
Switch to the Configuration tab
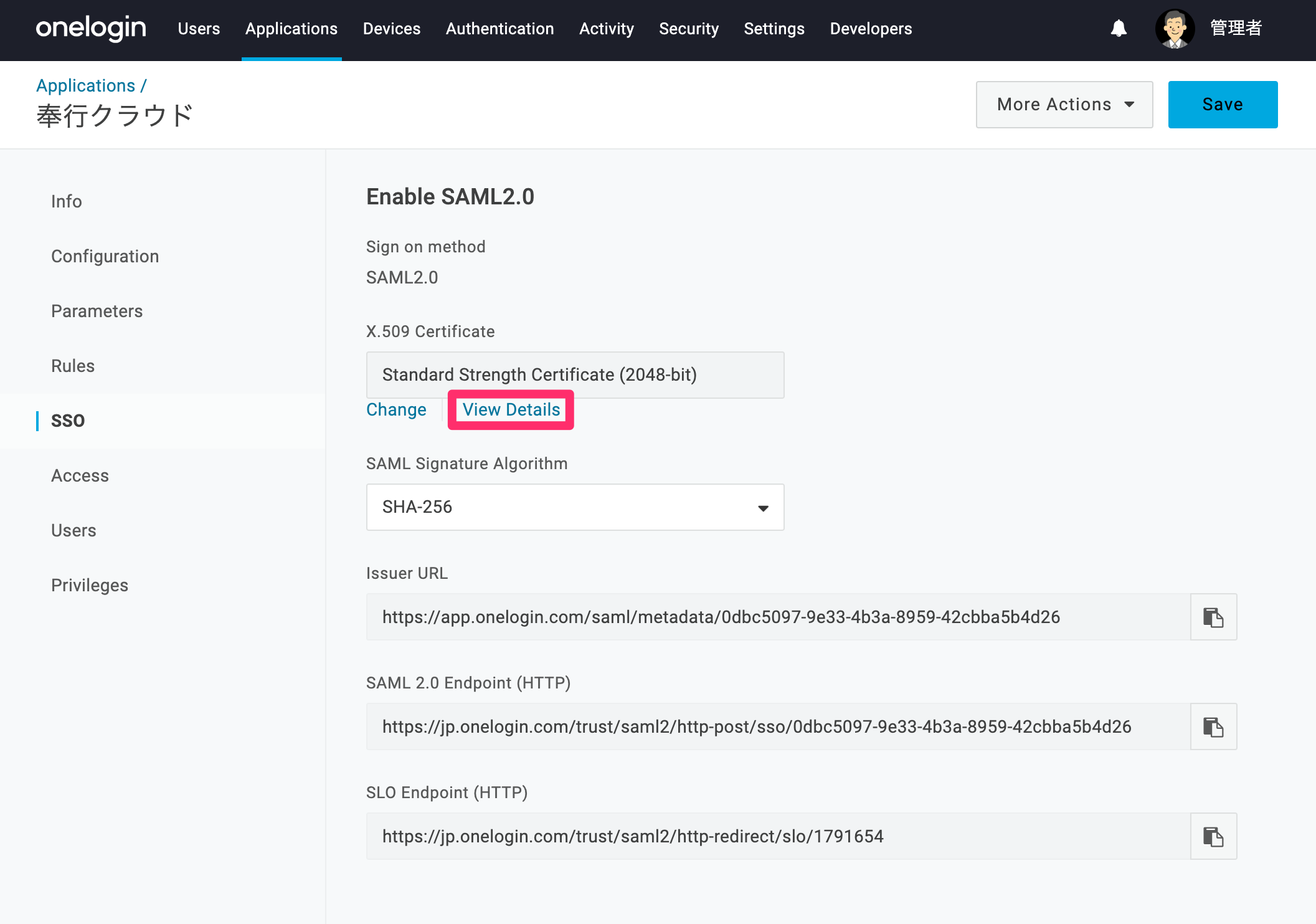pos(105,256)
